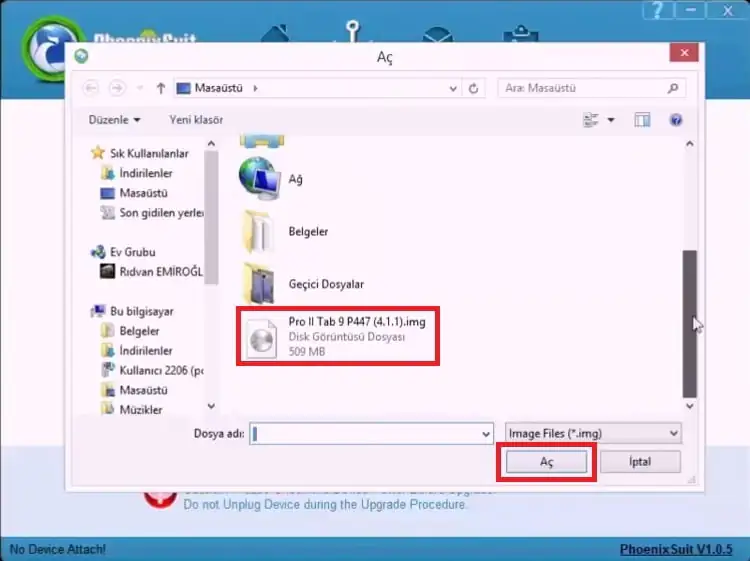Click navigation pane scroll up arrow
Image resolution: width=750 pixels, height=561 pixels.
click(211, 143)
